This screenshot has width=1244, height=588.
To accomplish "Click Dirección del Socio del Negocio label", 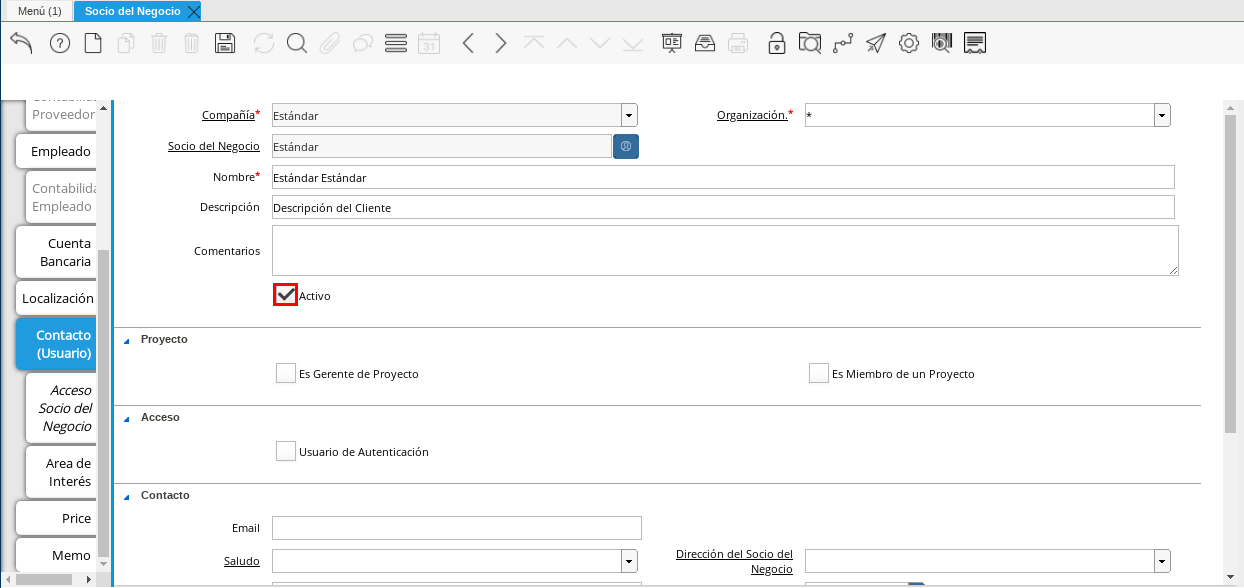I will click(734, 561).
